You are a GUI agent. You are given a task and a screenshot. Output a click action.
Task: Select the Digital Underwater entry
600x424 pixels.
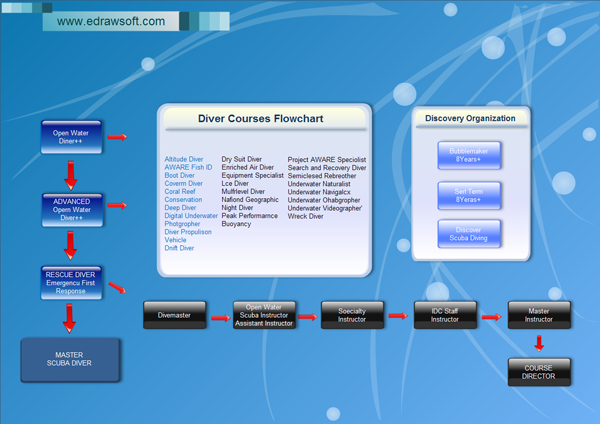191,215
